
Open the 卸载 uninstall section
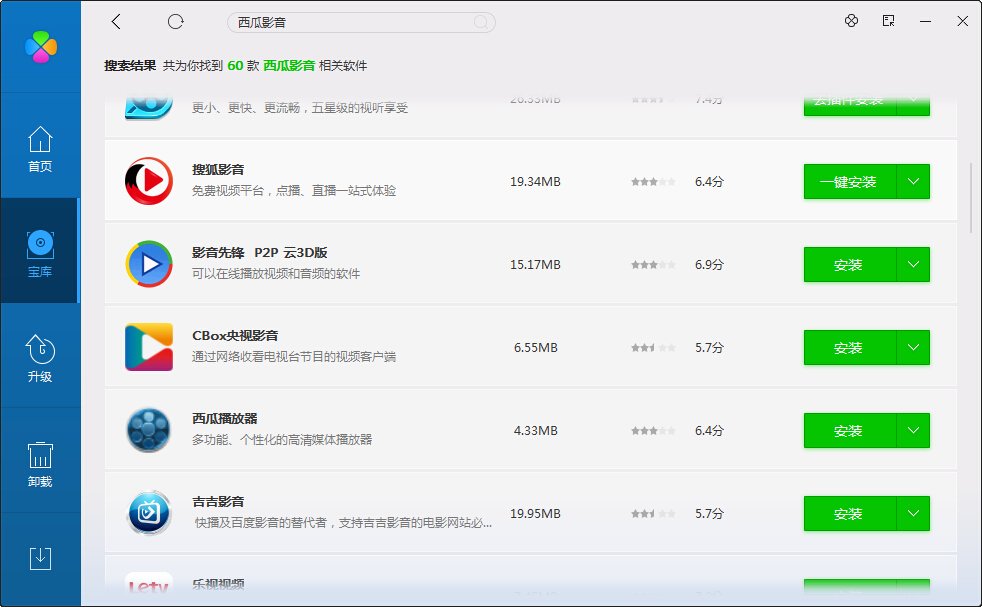coord(40,462)
